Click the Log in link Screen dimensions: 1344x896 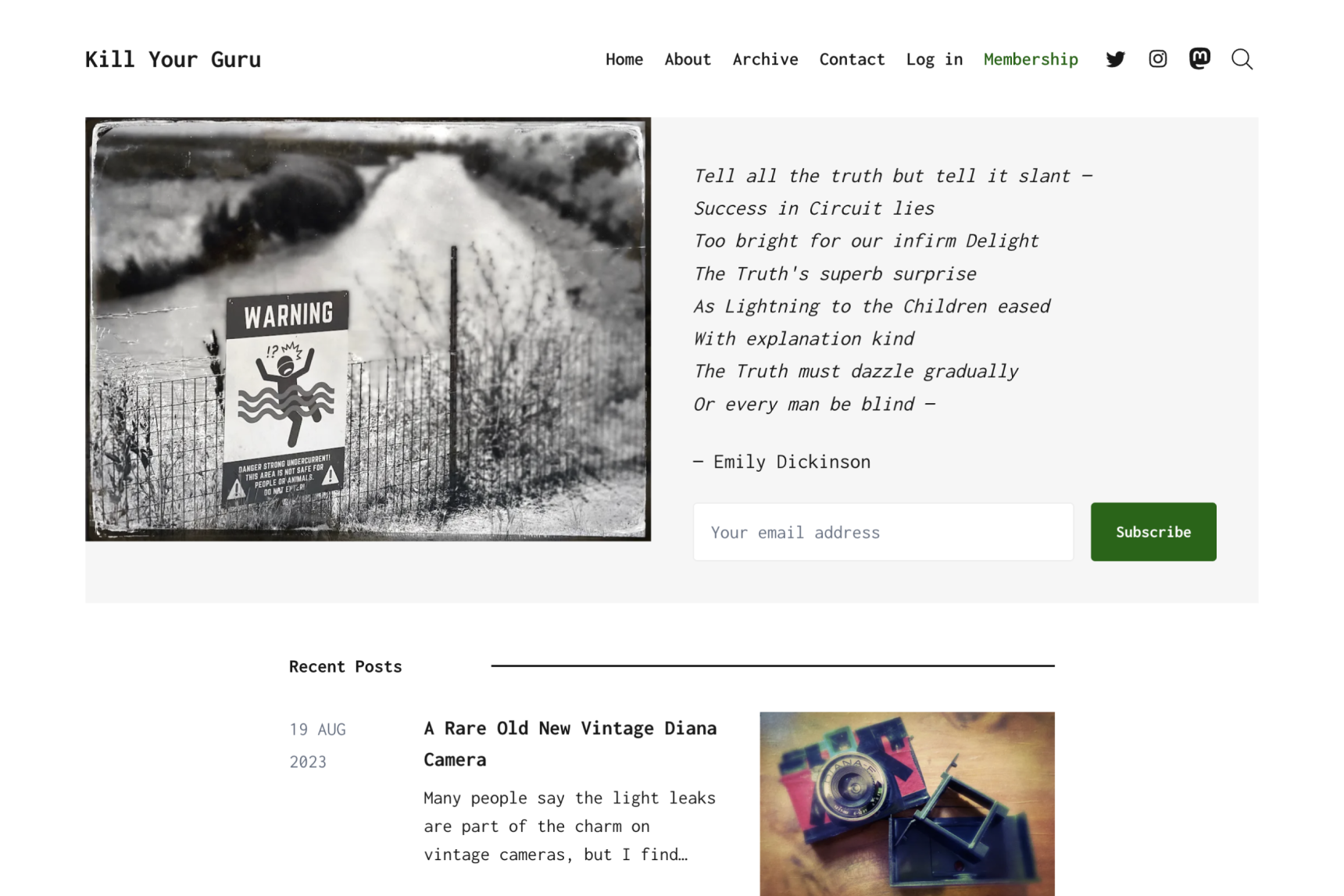pyautogui.click(x=934, y=59)
